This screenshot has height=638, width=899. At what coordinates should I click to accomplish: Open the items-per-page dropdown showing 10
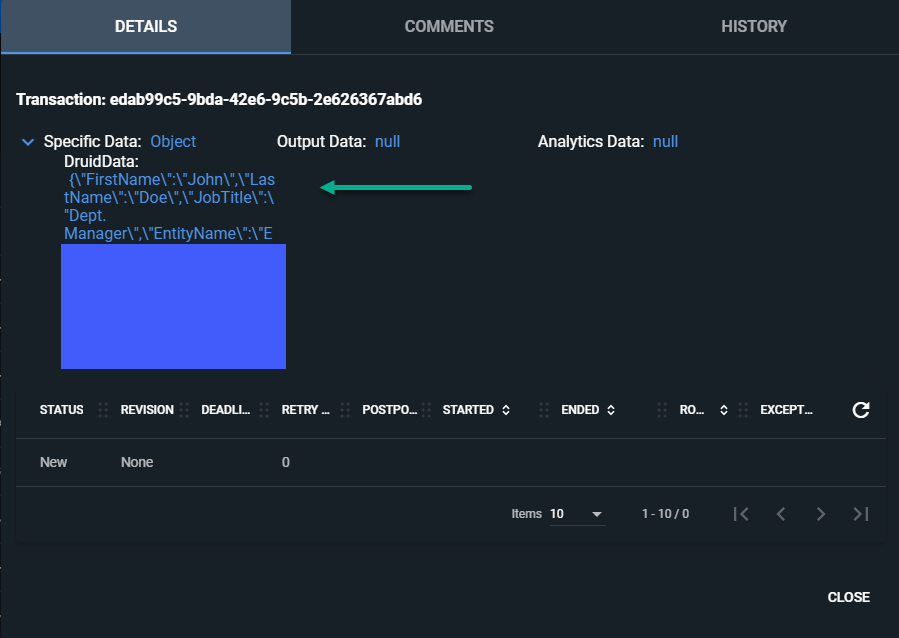coord(578,513)
